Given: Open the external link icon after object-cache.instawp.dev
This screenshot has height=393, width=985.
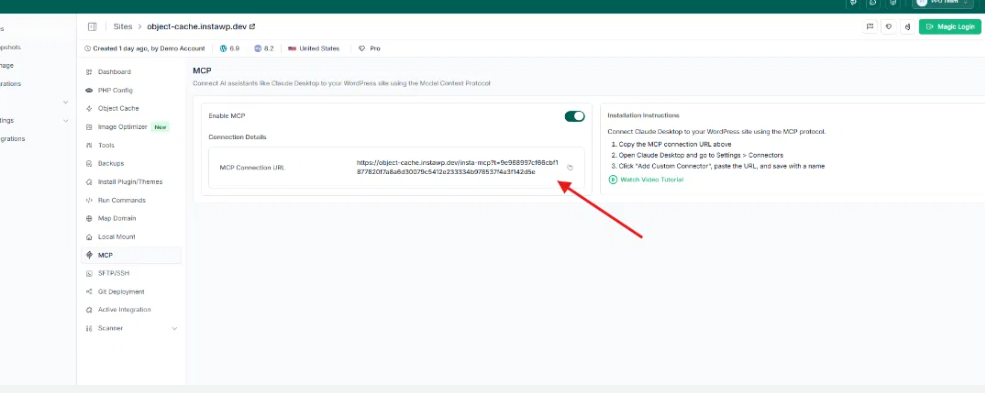Looking at the screenshot, I should click(253, 27).
